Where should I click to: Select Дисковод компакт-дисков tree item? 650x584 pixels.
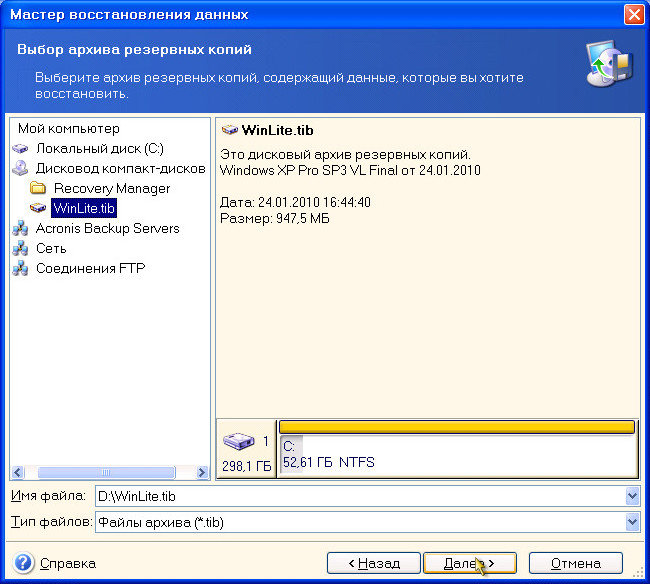coord(120,168)
